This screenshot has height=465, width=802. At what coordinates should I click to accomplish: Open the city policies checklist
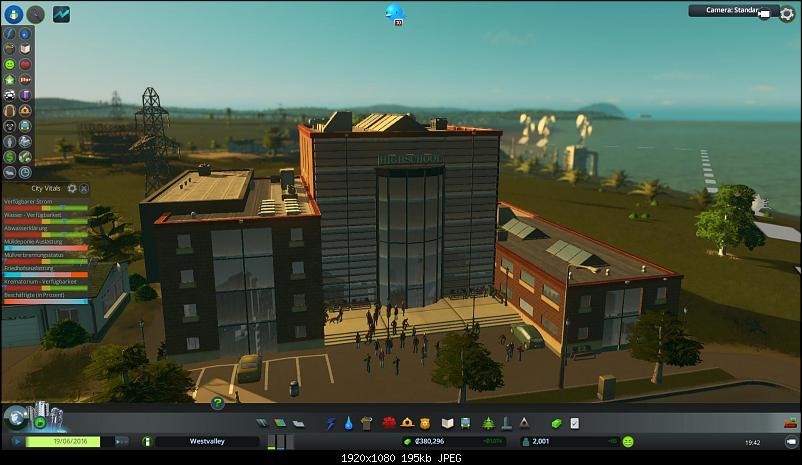(575, 423)
